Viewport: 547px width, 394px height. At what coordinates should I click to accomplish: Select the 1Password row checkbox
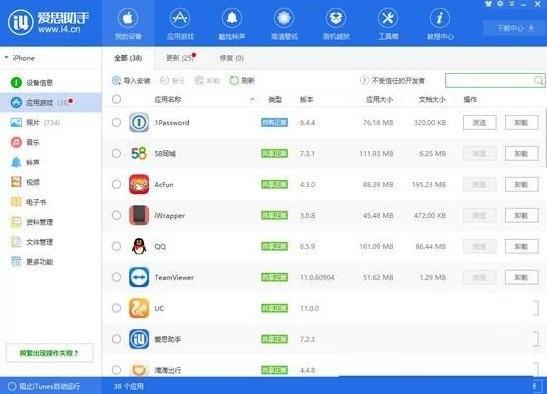point(117,122)
